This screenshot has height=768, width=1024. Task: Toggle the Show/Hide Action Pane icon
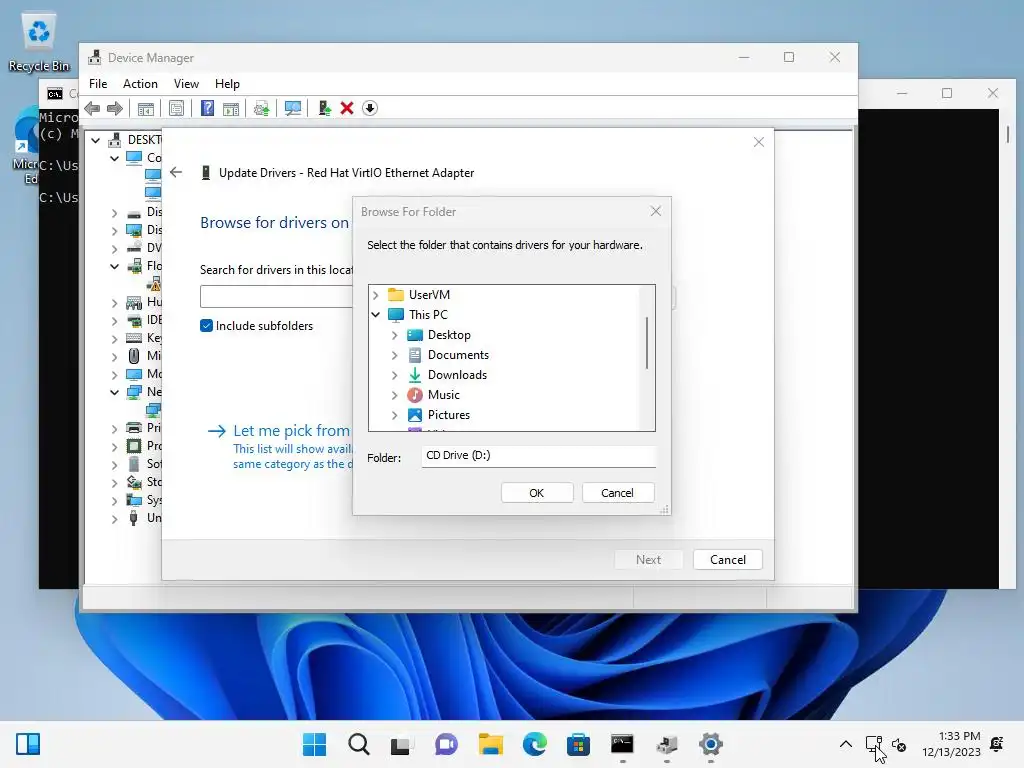pos(231,108)
